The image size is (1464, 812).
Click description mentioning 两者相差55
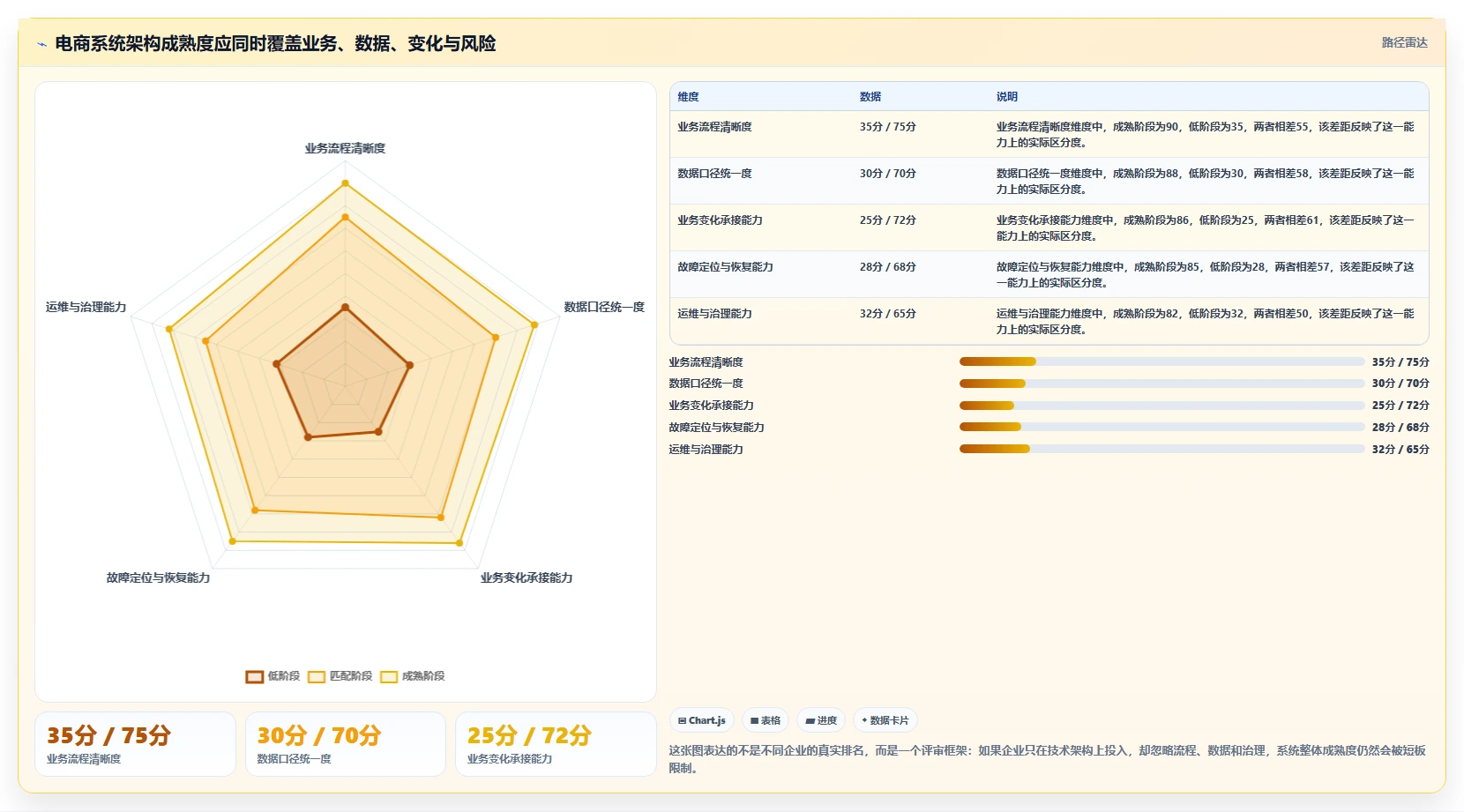click(x=1205, y=135)
